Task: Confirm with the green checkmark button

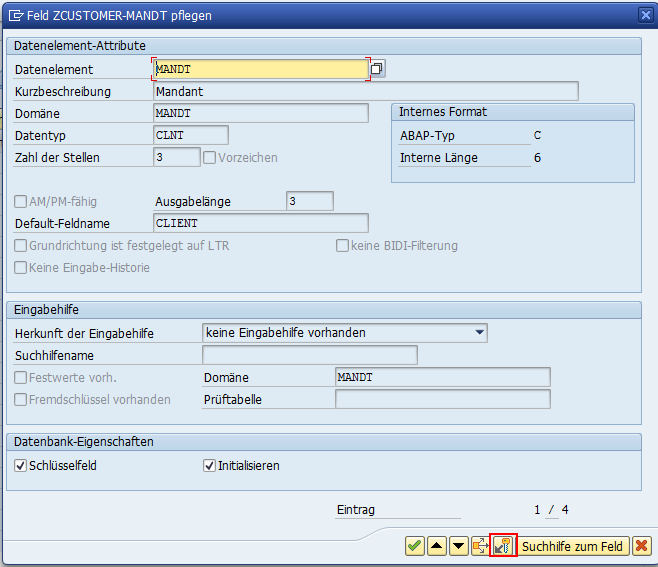Action: tap(414, 546)
